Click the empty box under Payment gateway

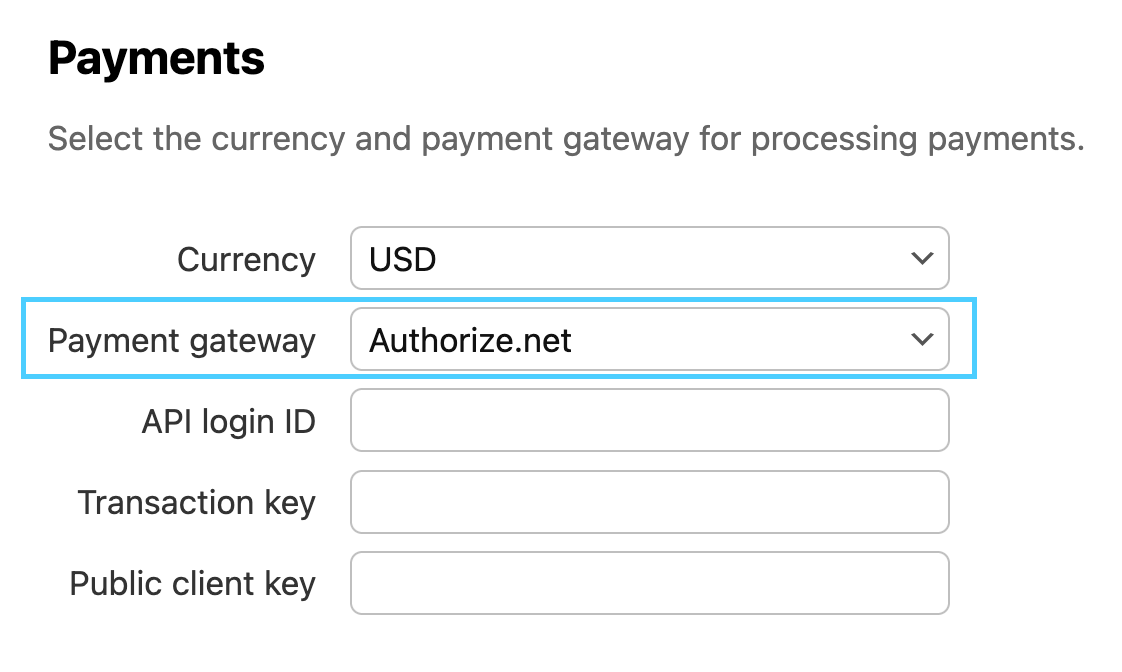648,420
